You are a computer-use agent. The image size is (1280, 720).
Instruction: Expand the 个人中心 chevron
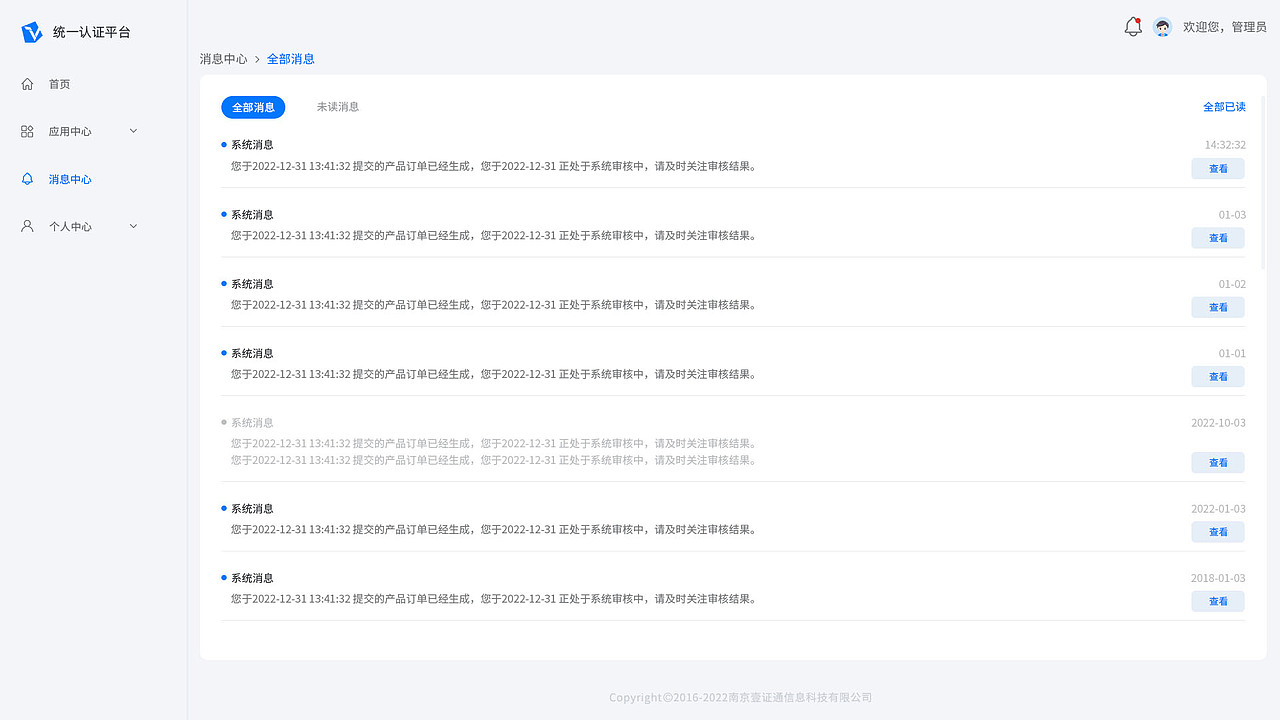click(133, 226)
